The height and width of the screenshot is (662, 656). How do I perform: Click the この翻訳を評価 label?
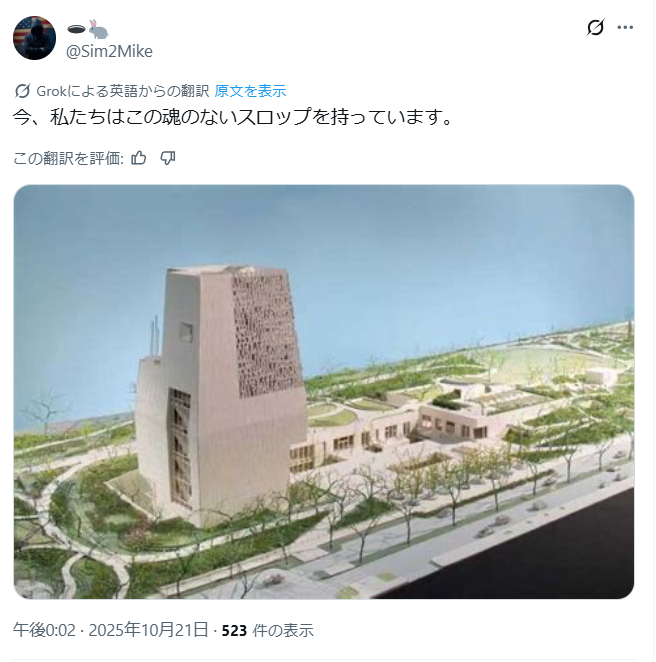[68, 158]
